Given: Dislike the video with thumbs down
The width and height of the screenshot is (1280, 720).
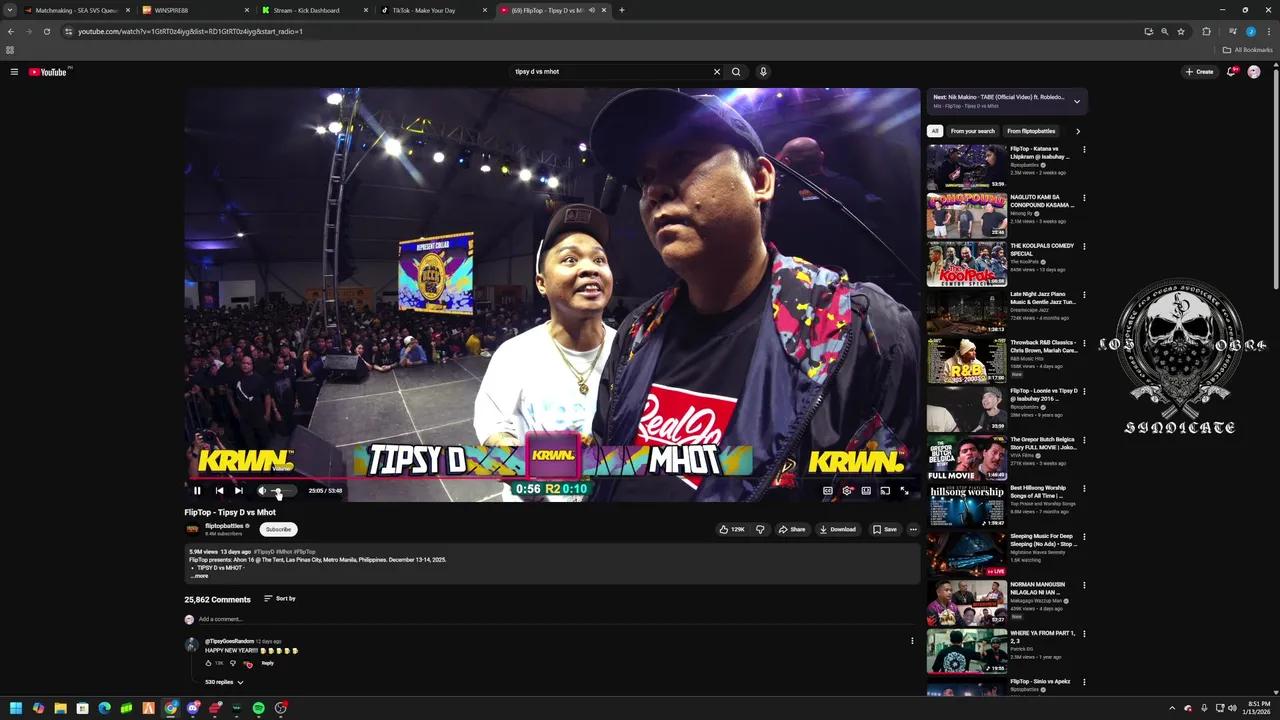Looking at the screenshot, I should (x=760, y=529).
